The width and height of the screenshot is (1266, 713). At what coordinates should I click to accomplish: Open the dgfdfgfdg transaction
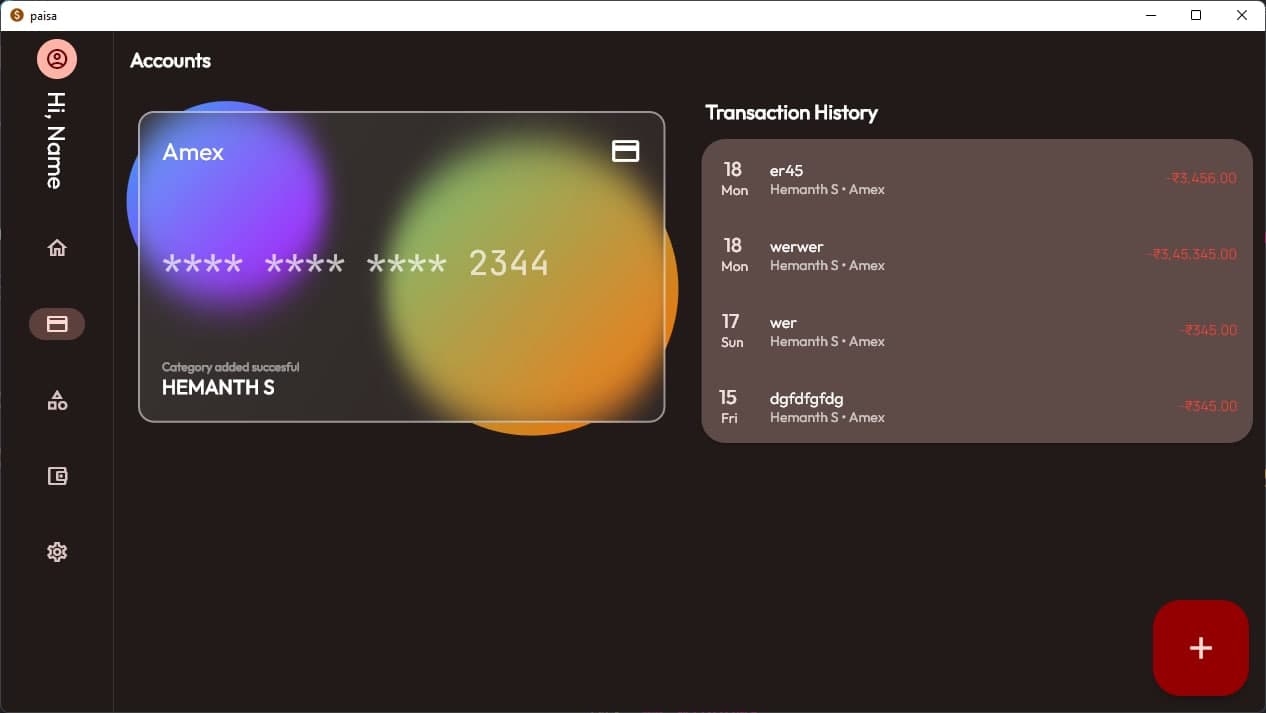pyautogui.click(x=977, y=407)
